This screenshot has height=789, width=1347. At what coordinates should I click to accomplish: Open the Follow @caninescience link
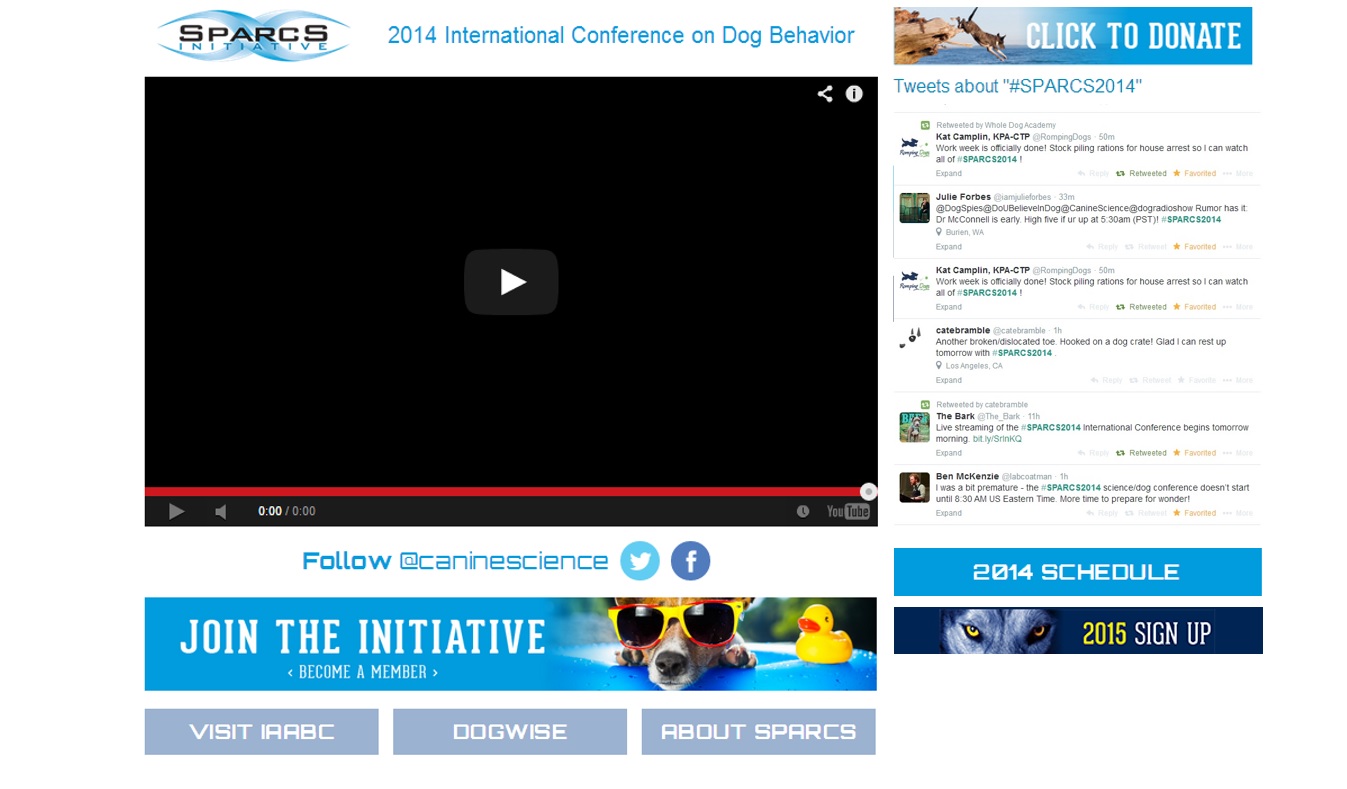click(455, 561)
